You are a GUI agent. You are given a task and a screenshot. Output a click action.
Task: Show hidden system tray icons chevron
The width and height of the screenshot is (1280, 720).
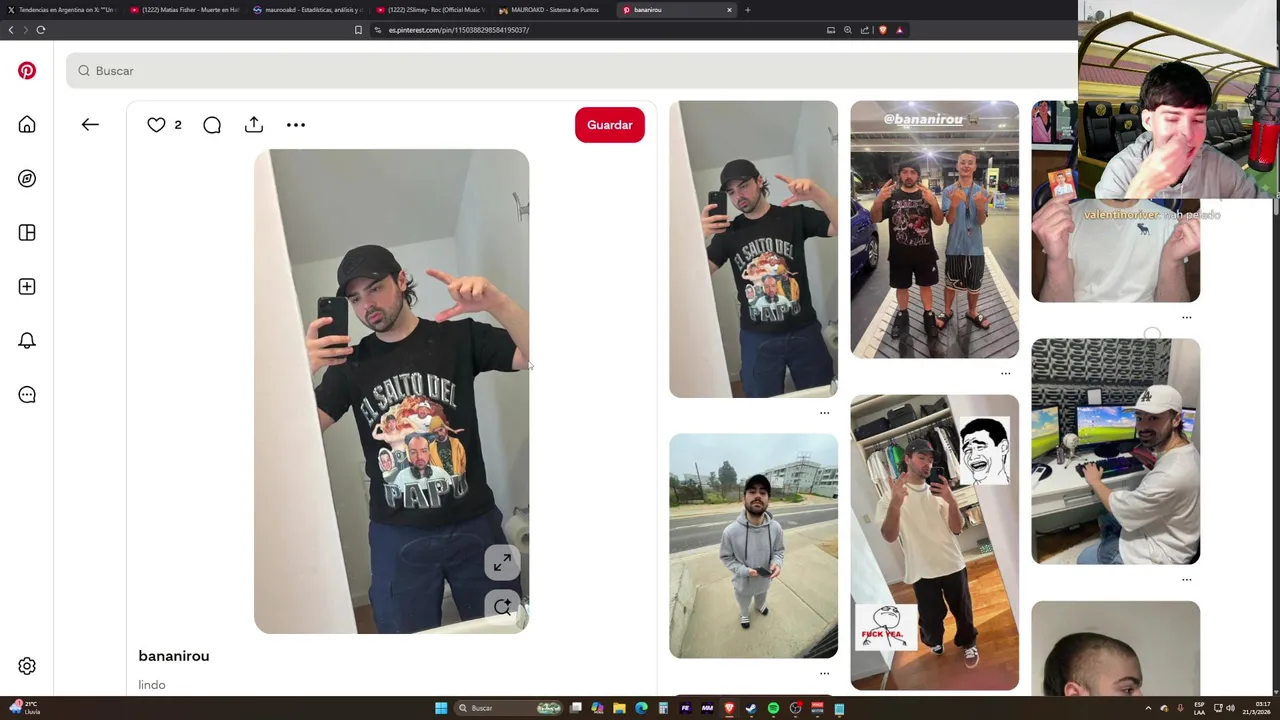point(1148,708)
